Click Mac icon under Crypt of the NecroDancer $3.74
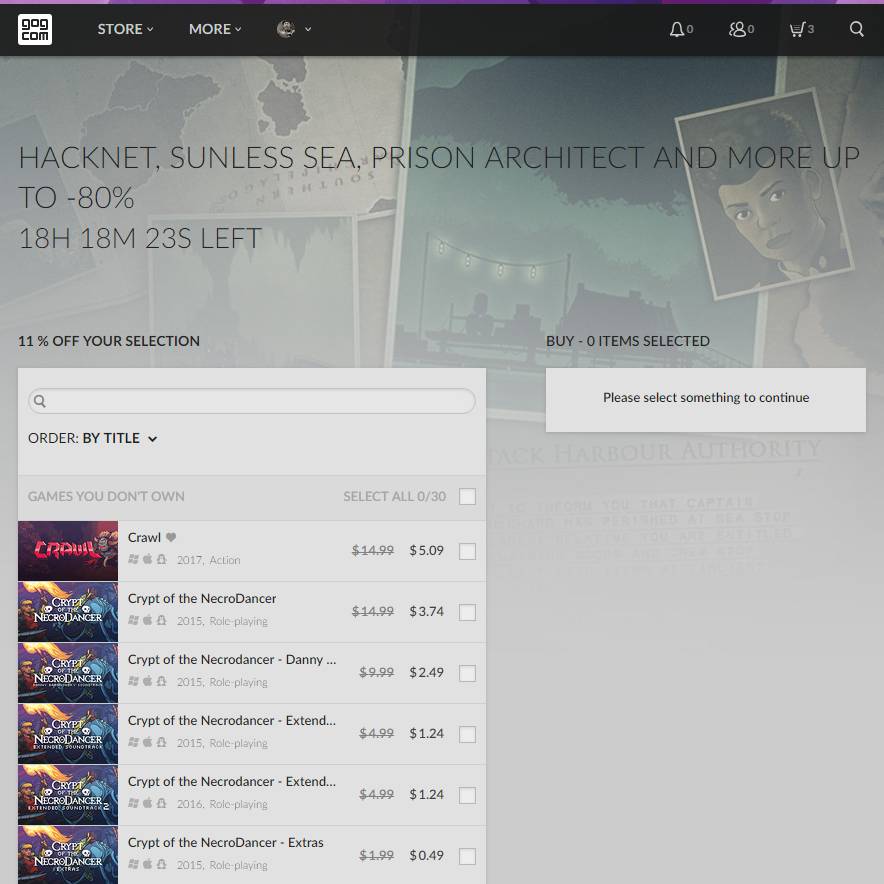The image size is (884, 884). coord(147,620)
